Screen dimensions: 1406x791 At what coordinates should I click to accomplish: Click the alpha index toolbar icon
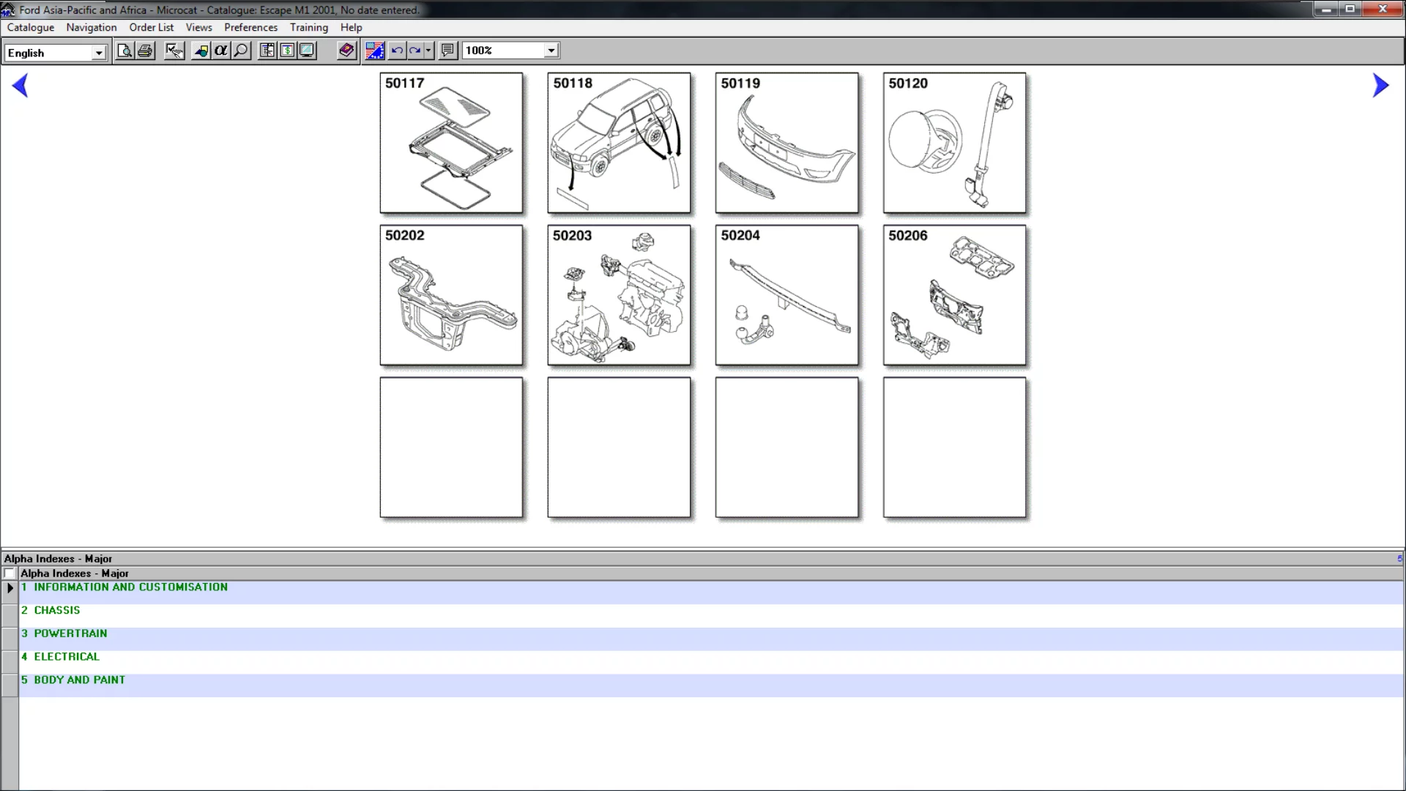click(221, 51)
